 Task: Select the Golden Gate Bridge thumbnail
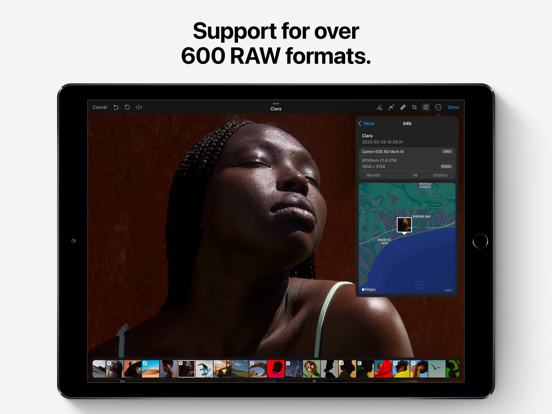[222, 369]
